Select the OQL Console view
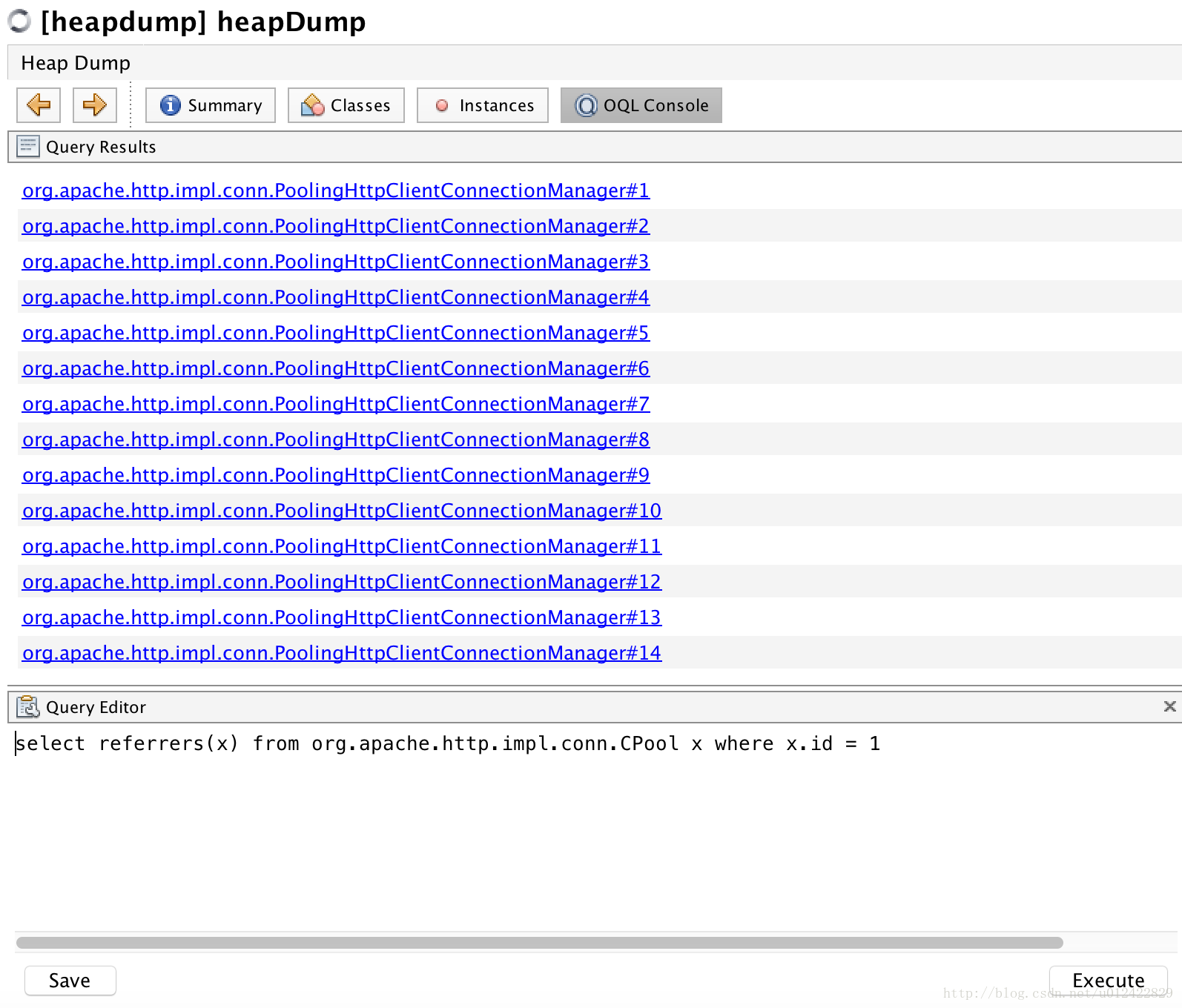This screenshot has height=1008, width=1182. [641, 105]
